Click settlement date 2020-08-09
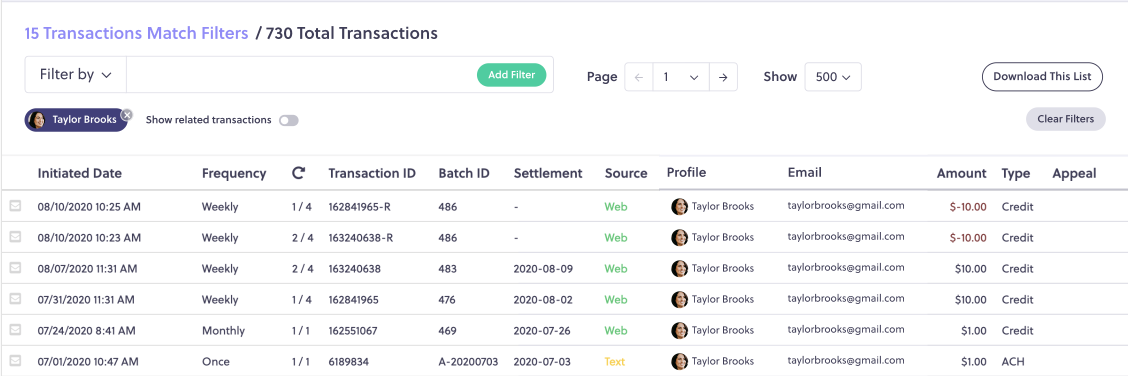Image resolution: width=1128 pixels, height=376 pixels. point(543,269)
